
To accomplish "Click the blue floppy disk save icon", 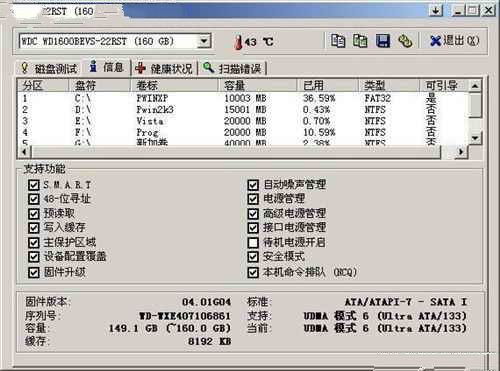I will click(x=383, y=41).
